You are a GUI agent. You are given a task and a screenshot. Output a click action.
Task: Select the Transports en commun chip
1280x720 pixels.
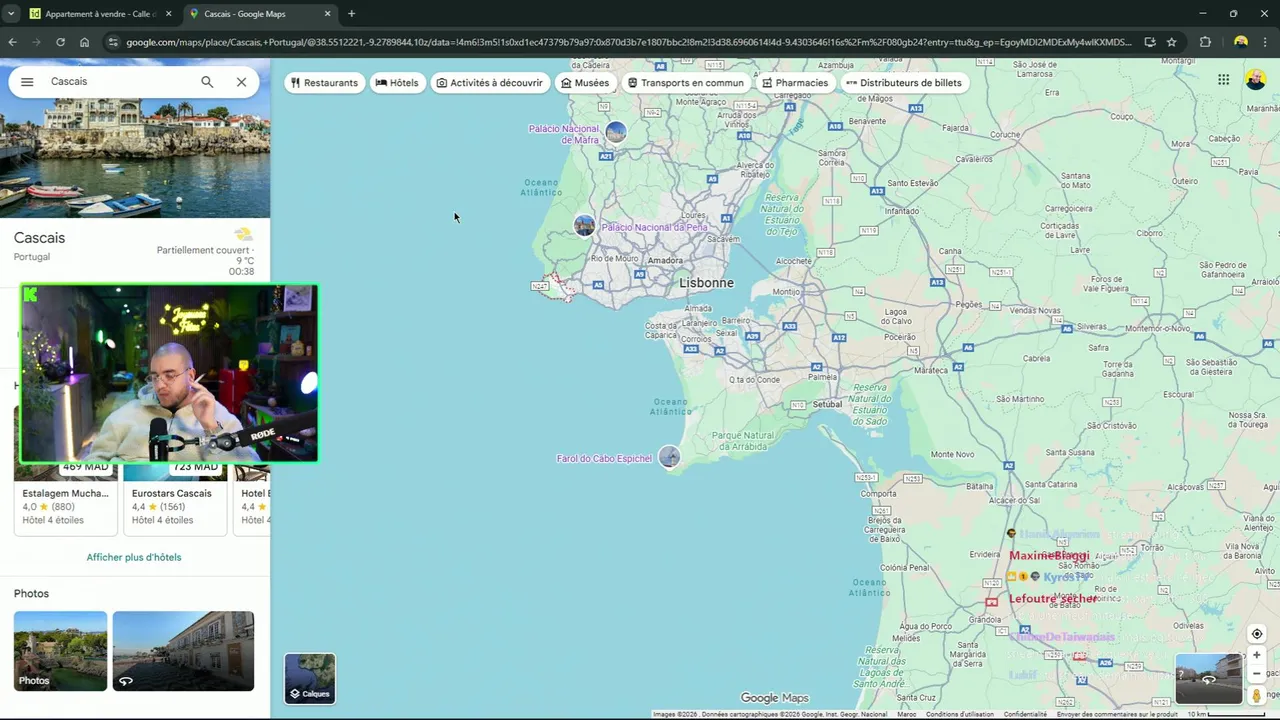point(685,83)
